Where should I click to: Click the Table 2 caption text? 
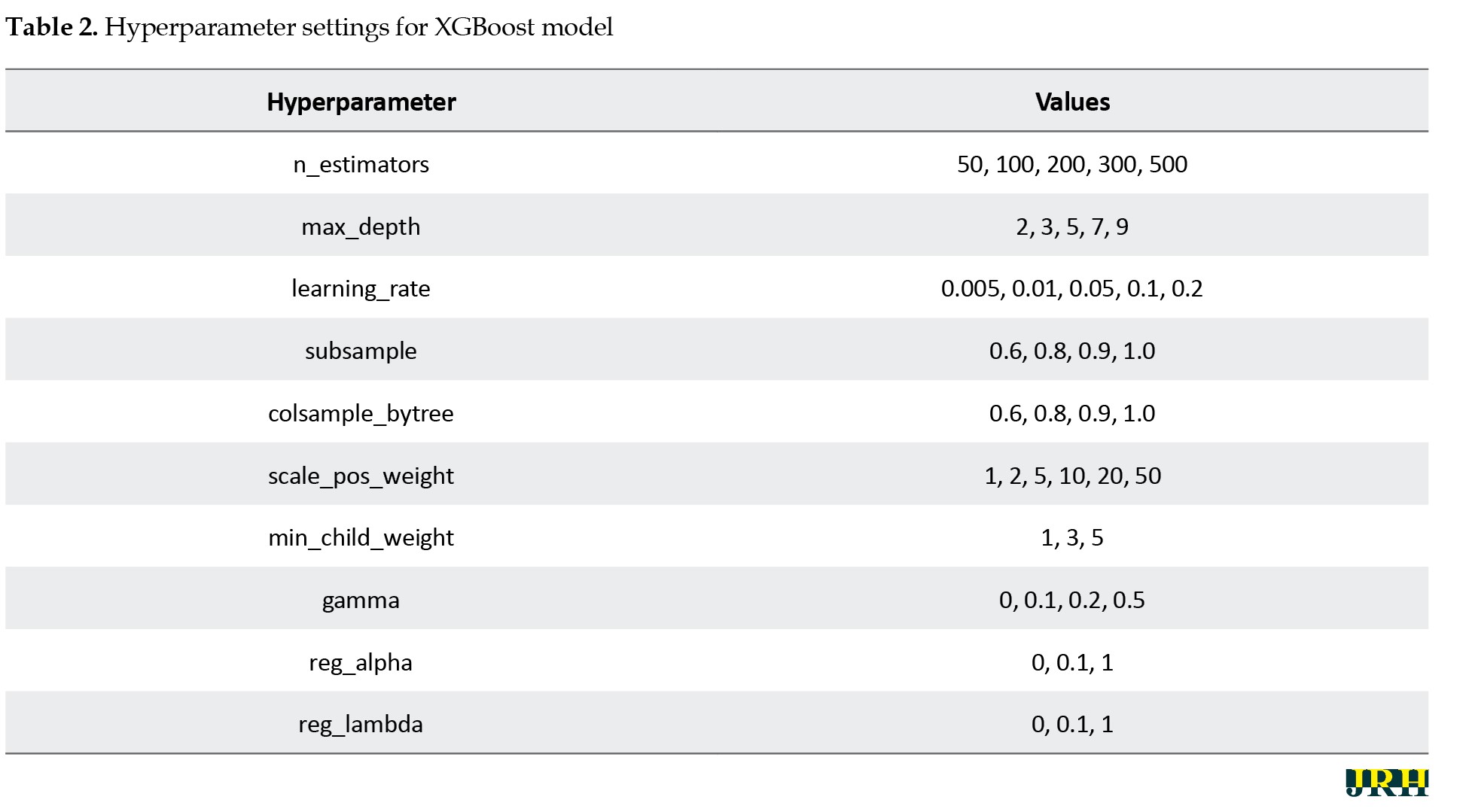pos(309,27)
